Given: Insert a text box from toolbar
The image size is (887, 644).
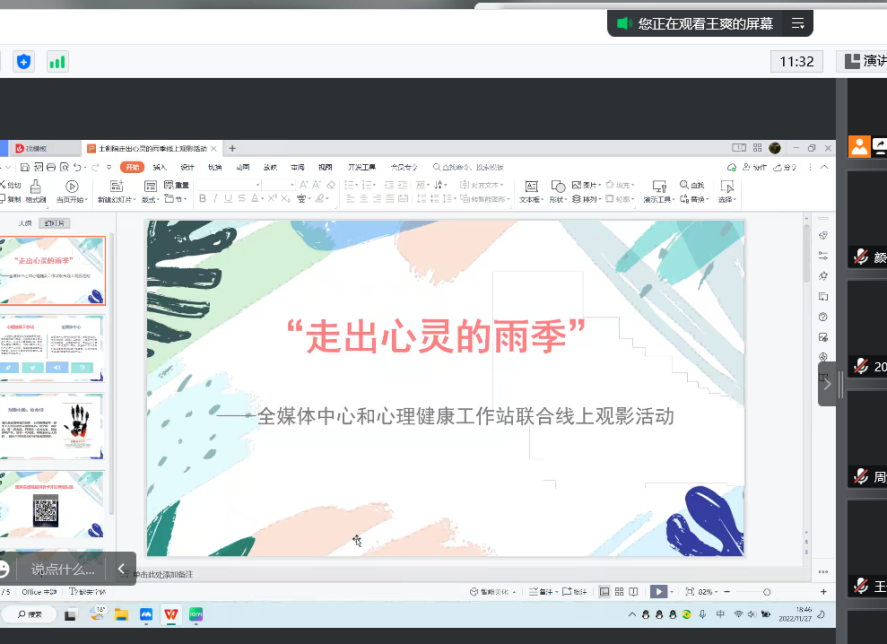Looking at the screenshot, I should (x=531, y=187).
